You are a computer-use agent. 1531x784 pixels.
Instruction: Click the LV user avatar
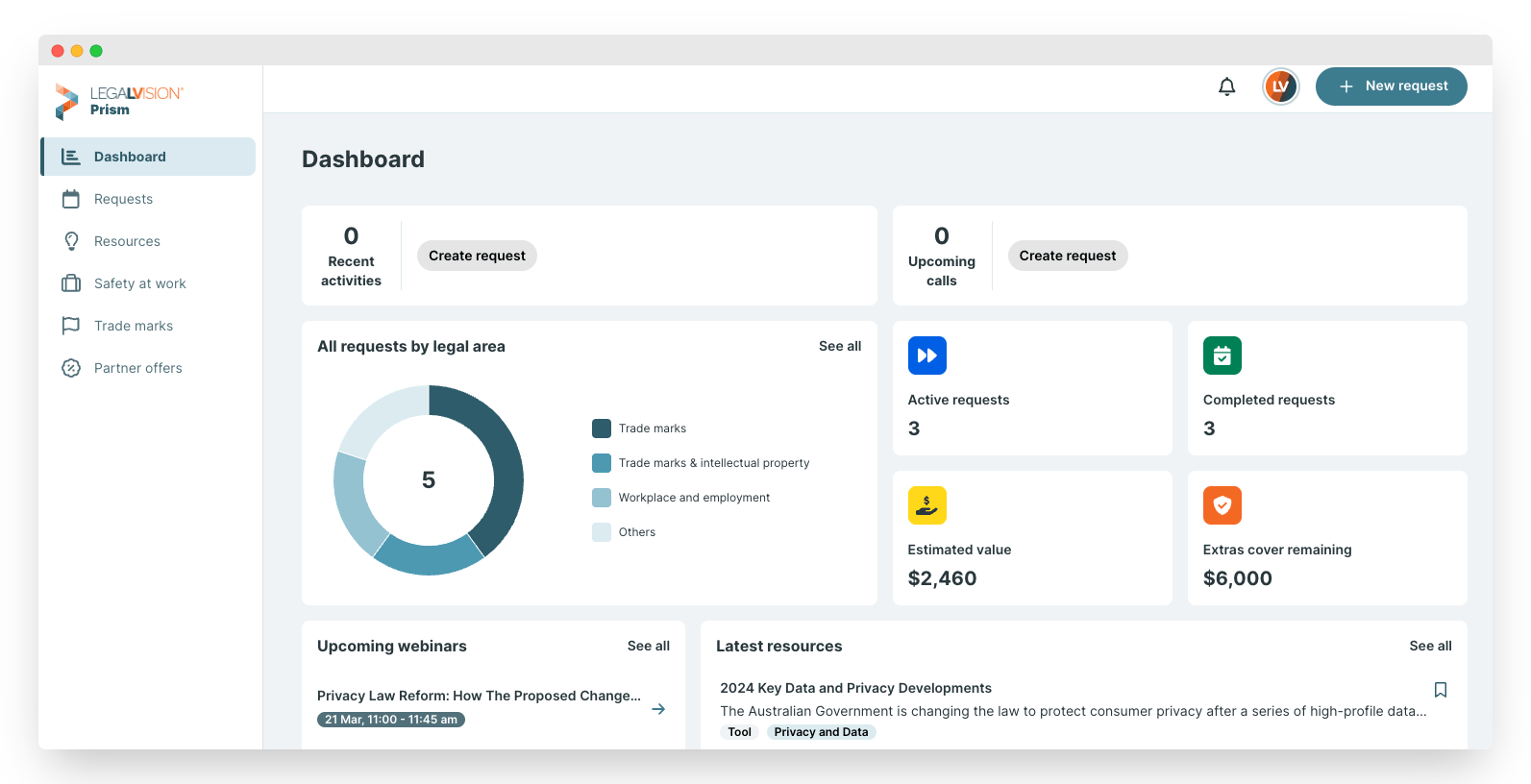click(1280, 86)
